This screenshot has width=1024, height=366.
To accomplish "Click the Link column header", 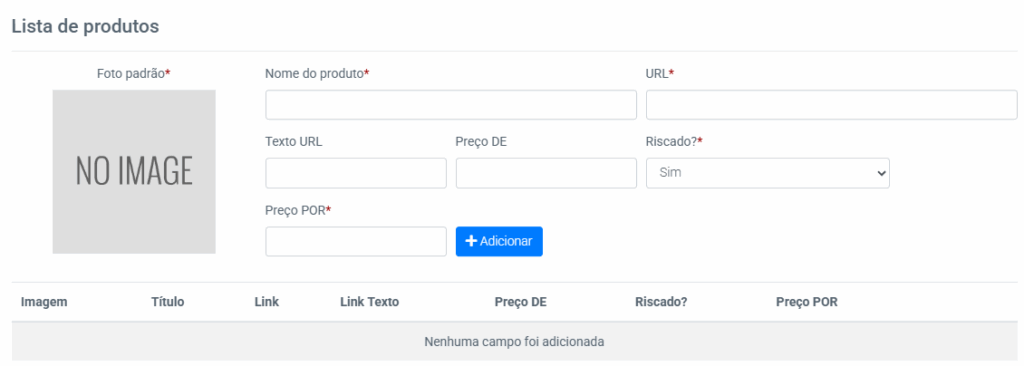I will coord(266,302).
